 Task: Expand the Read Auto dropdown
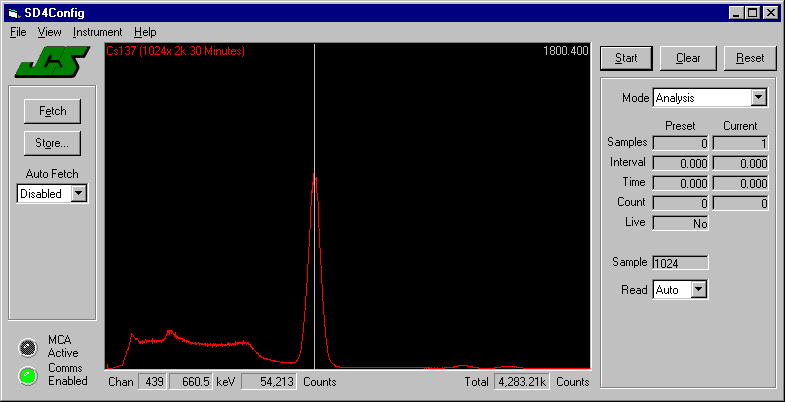tap(699, 289)
